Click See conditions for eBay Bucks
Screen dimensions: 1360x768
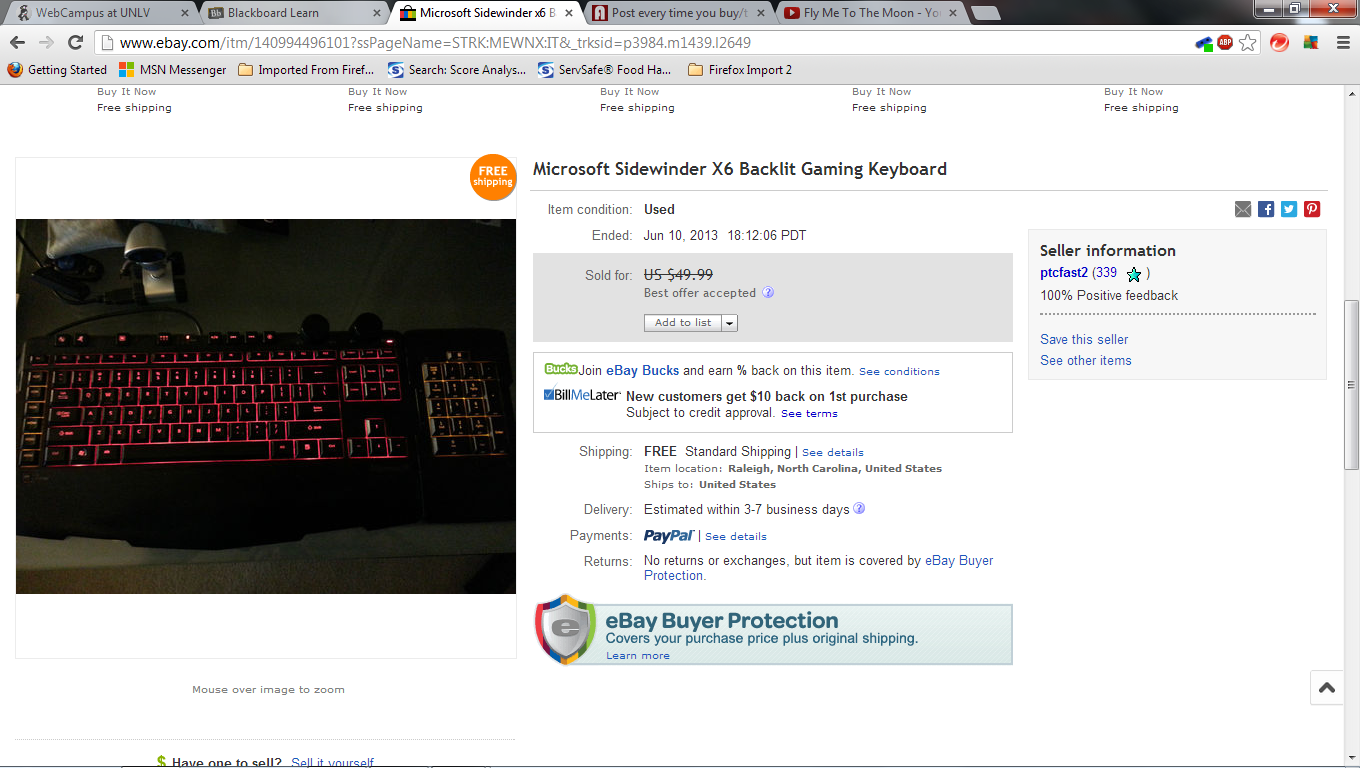(899, 371)
